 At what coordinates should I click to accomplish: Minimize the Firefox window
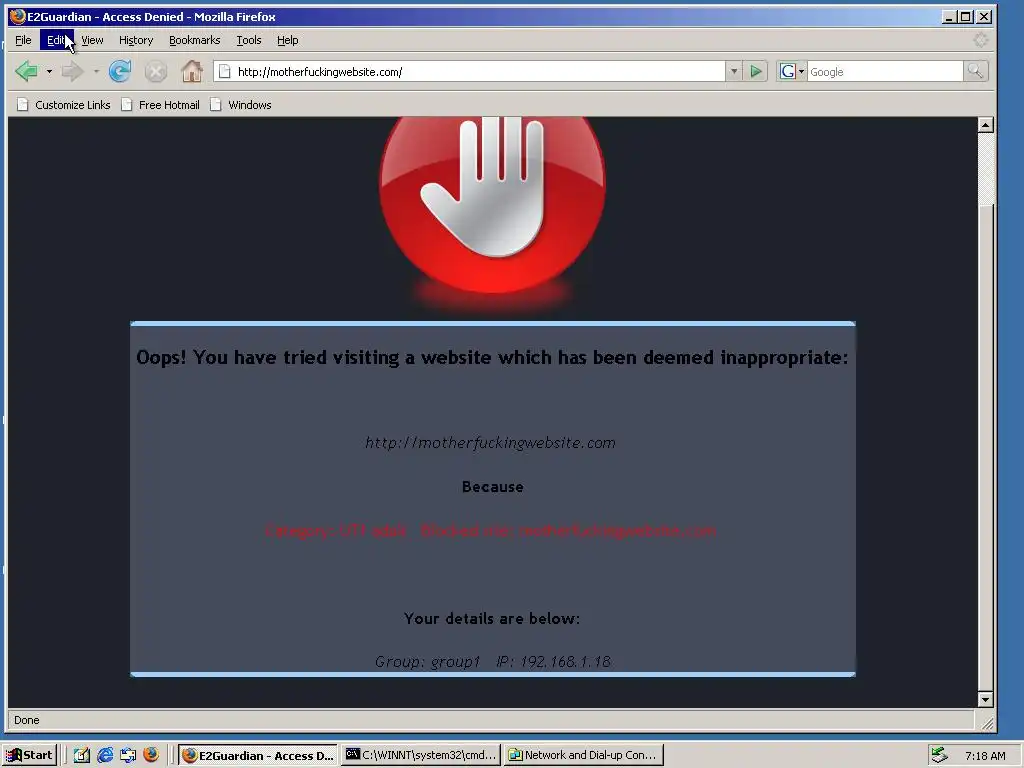(x=949, y=16)
